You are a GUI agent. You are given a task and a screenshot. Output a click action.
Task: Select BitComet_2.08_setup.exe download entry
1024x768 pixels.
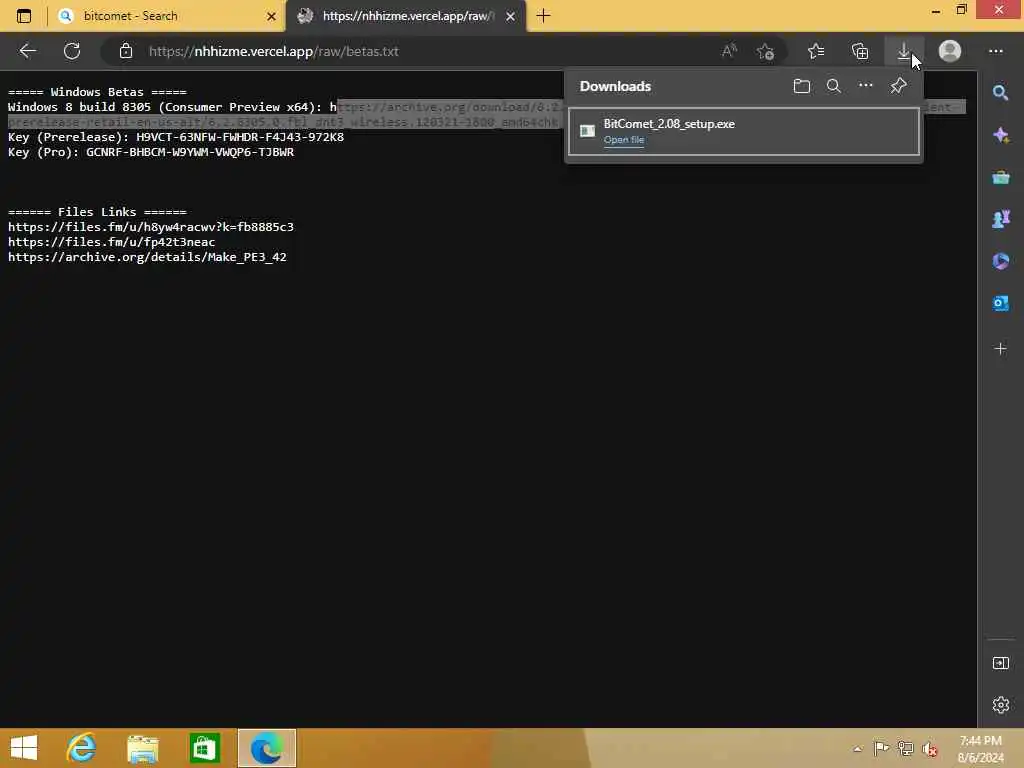[x=744, y=132]
